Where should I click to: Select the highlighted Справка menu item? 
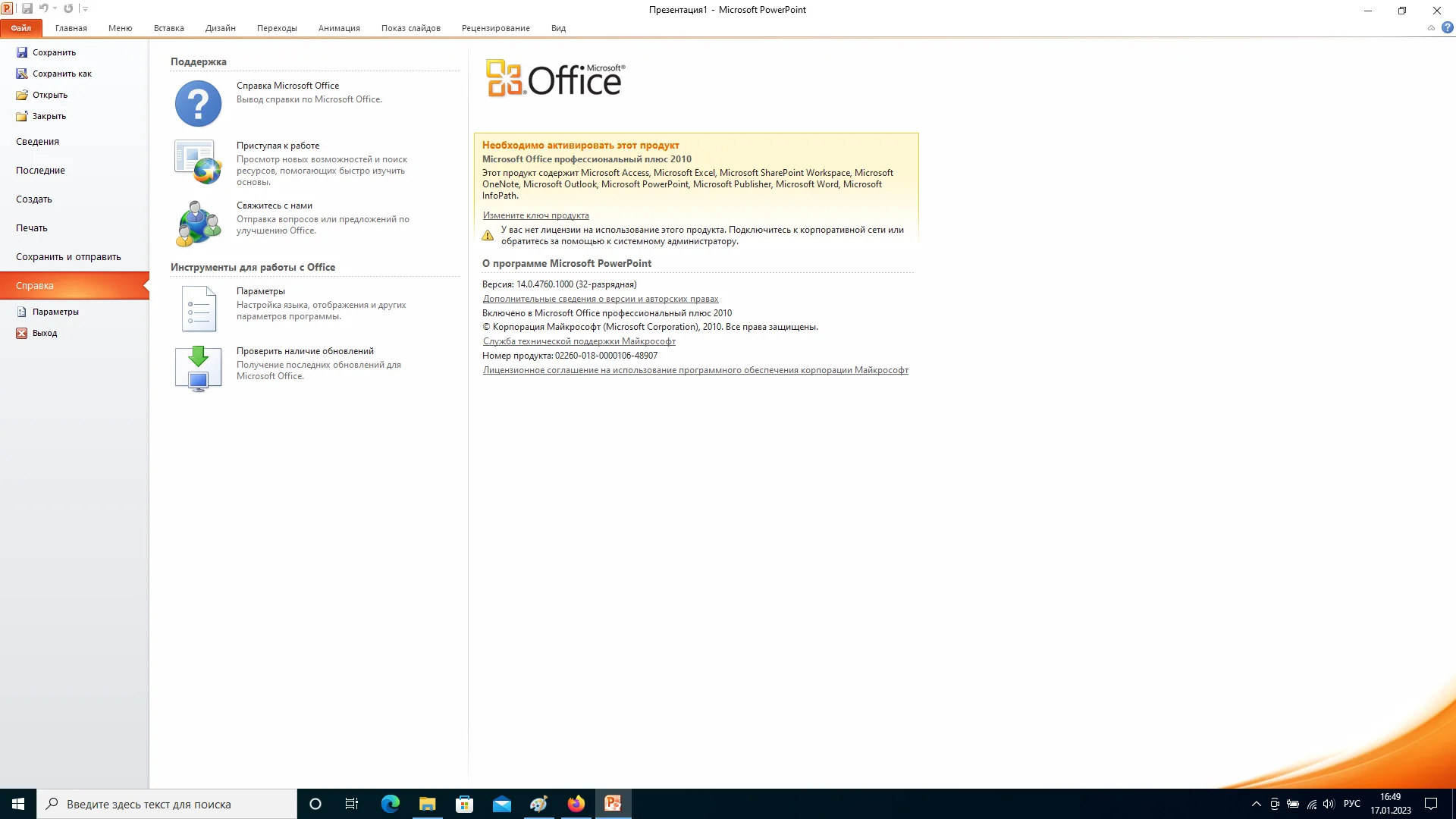click(74, 286)
